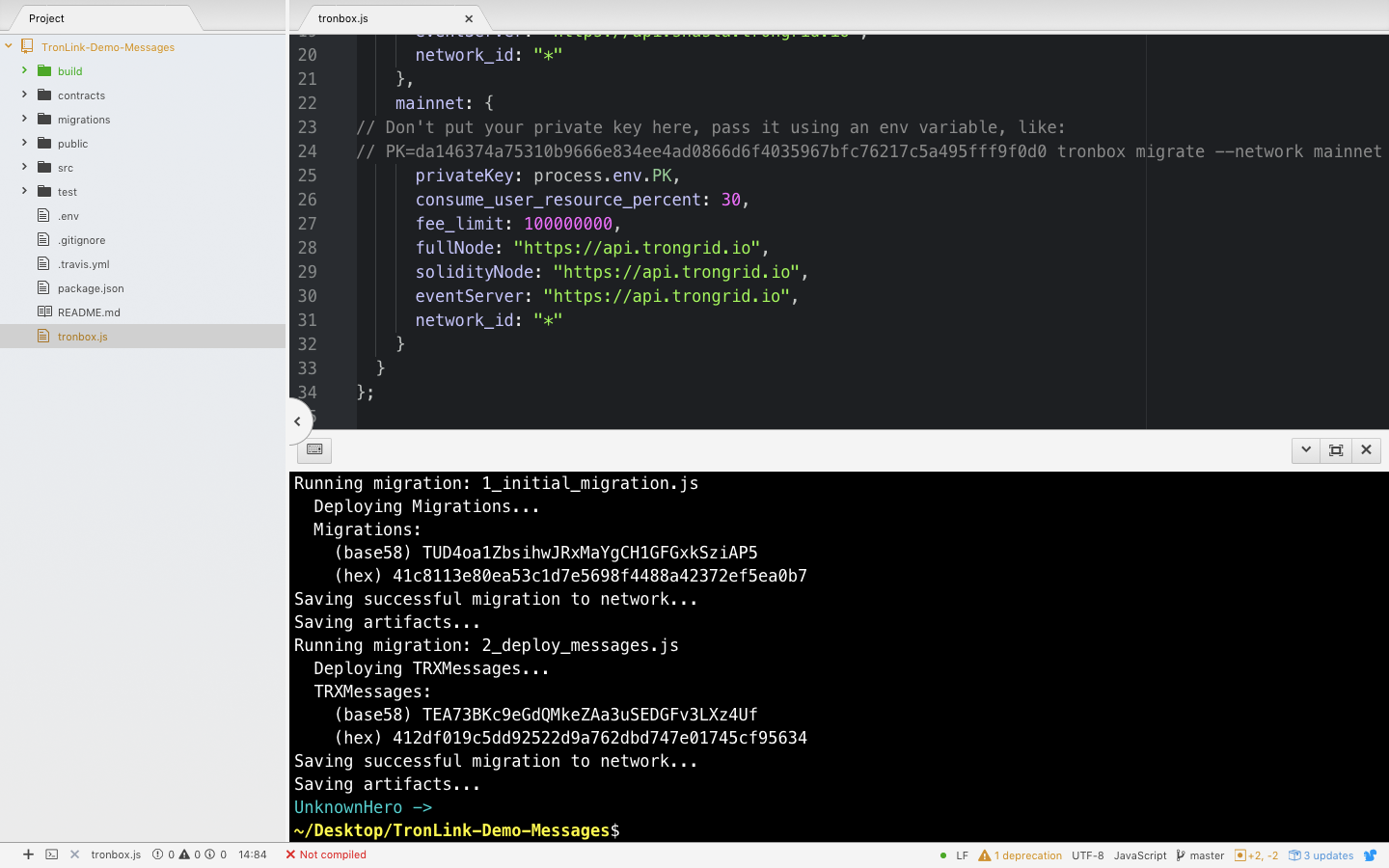This screenshot has height=868, width=1389.
Task: Switch to the Project tab
Action: (x=46, y=18)
